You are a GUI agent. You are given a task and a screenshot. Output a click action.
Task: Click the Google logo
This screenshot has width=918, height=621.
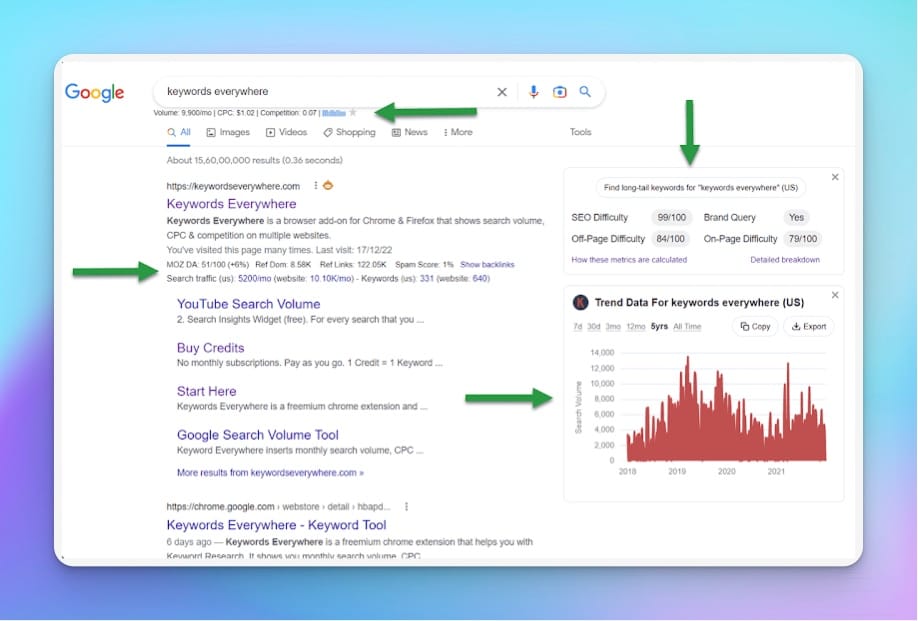pos(94,92)
